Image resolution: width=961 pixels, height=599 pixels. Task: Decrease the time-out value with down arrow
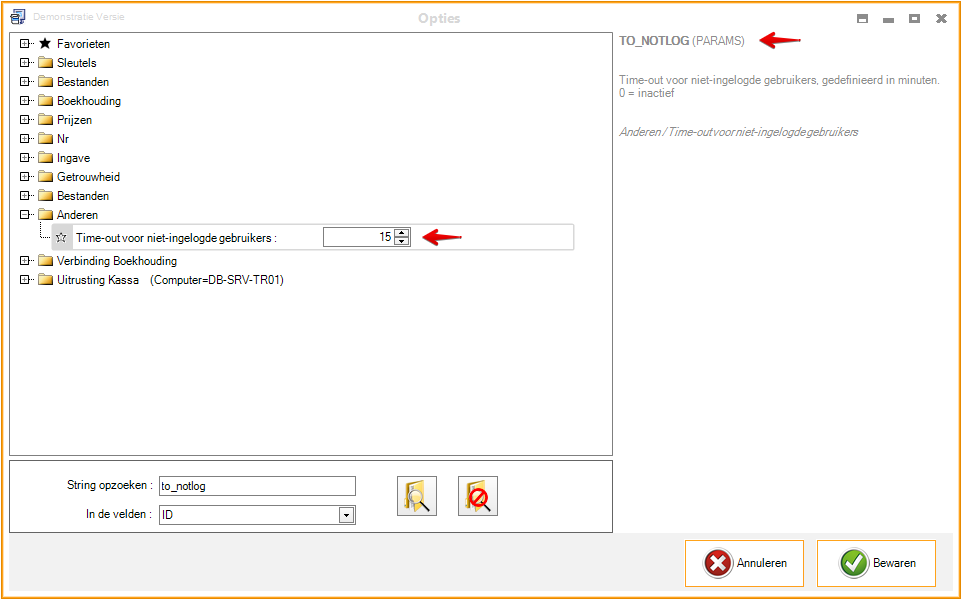coord(402,242)
